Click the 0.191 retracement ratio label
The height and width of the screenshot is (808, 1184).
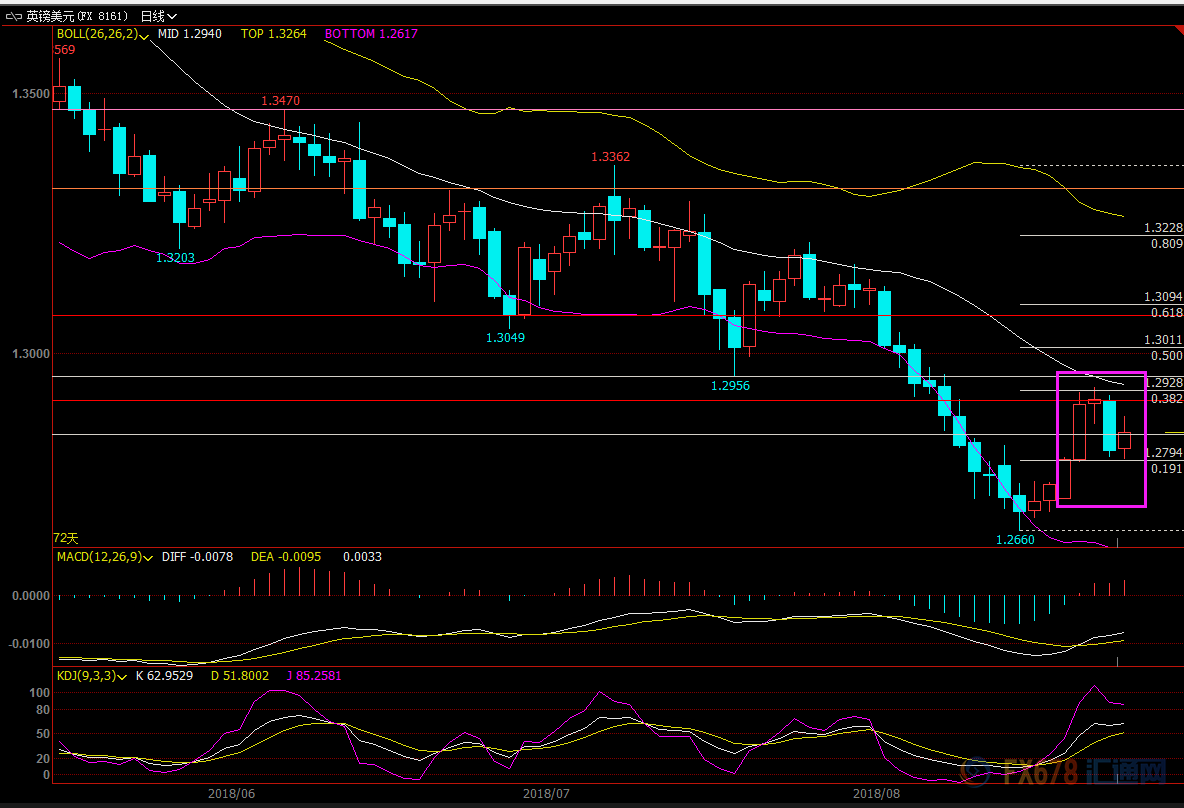click(x=1167, y=469)
